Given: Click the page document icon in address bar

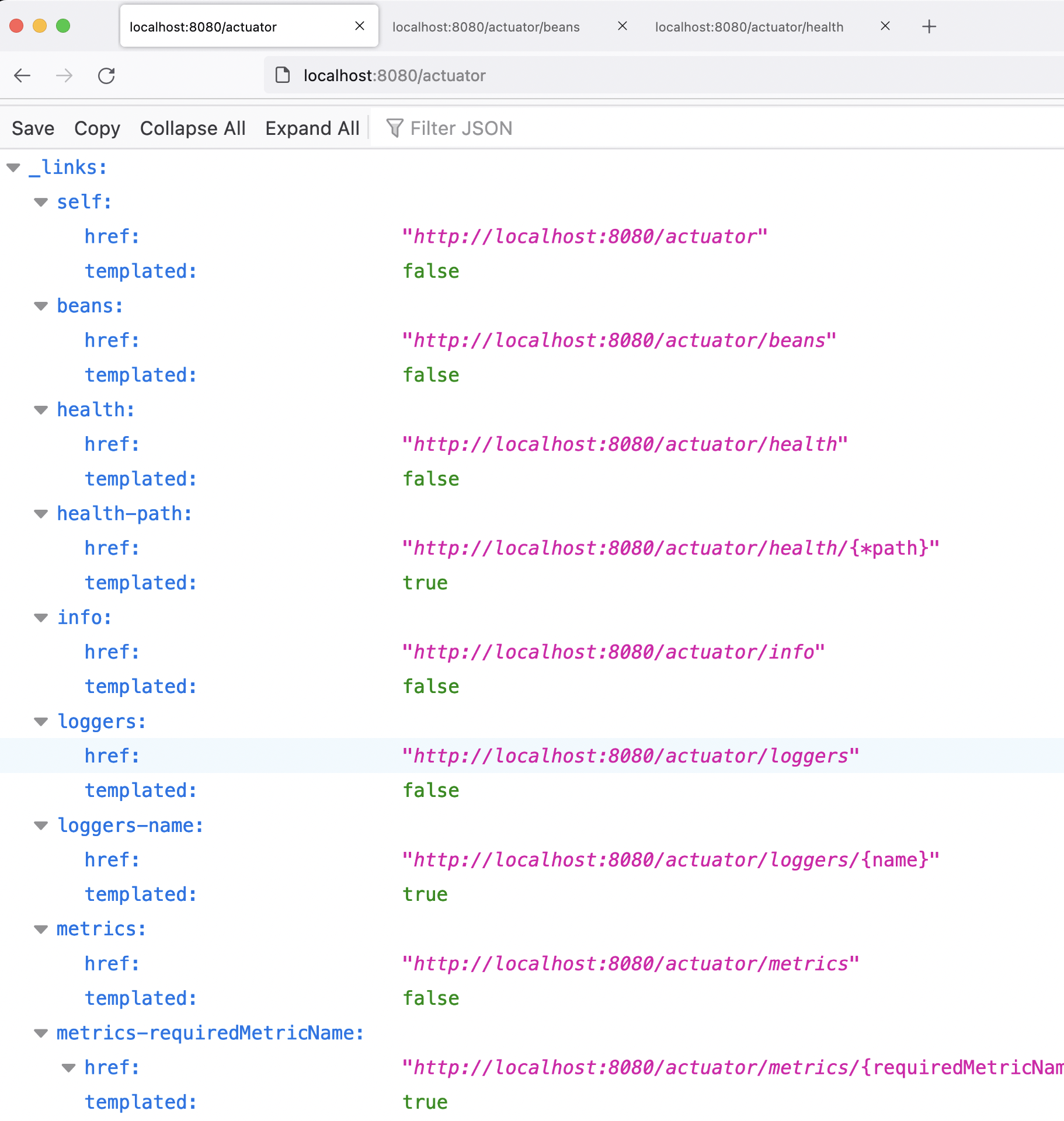Looking at the screenshot, I should [283, 75].
